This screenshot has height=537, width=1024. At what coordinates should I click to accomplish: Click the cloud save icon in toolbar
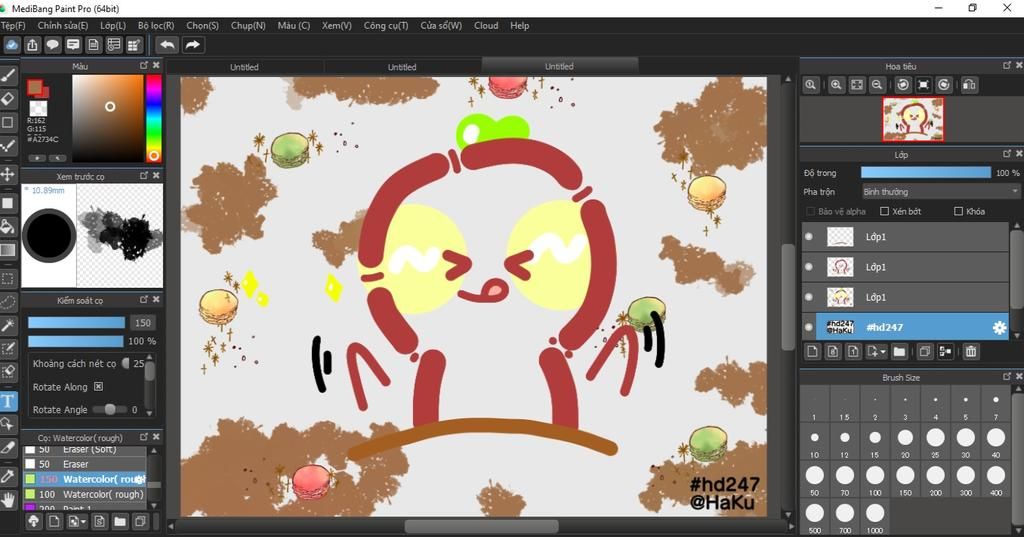[12, 44]
